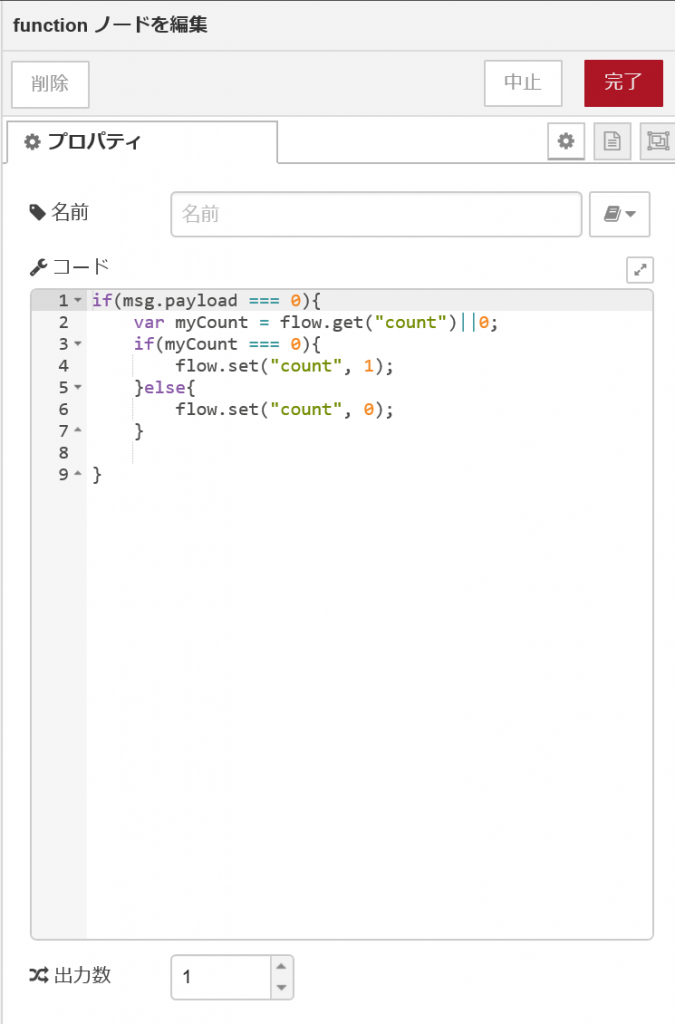Click into the 名前 name input field
This screenshot has width=675, height=1024.
pyautogui.click(x=375, y=214)
